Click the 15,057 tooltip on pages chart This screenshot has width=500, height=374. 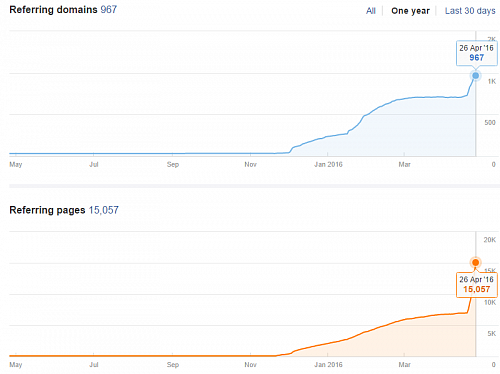click(x=477, y=285)
